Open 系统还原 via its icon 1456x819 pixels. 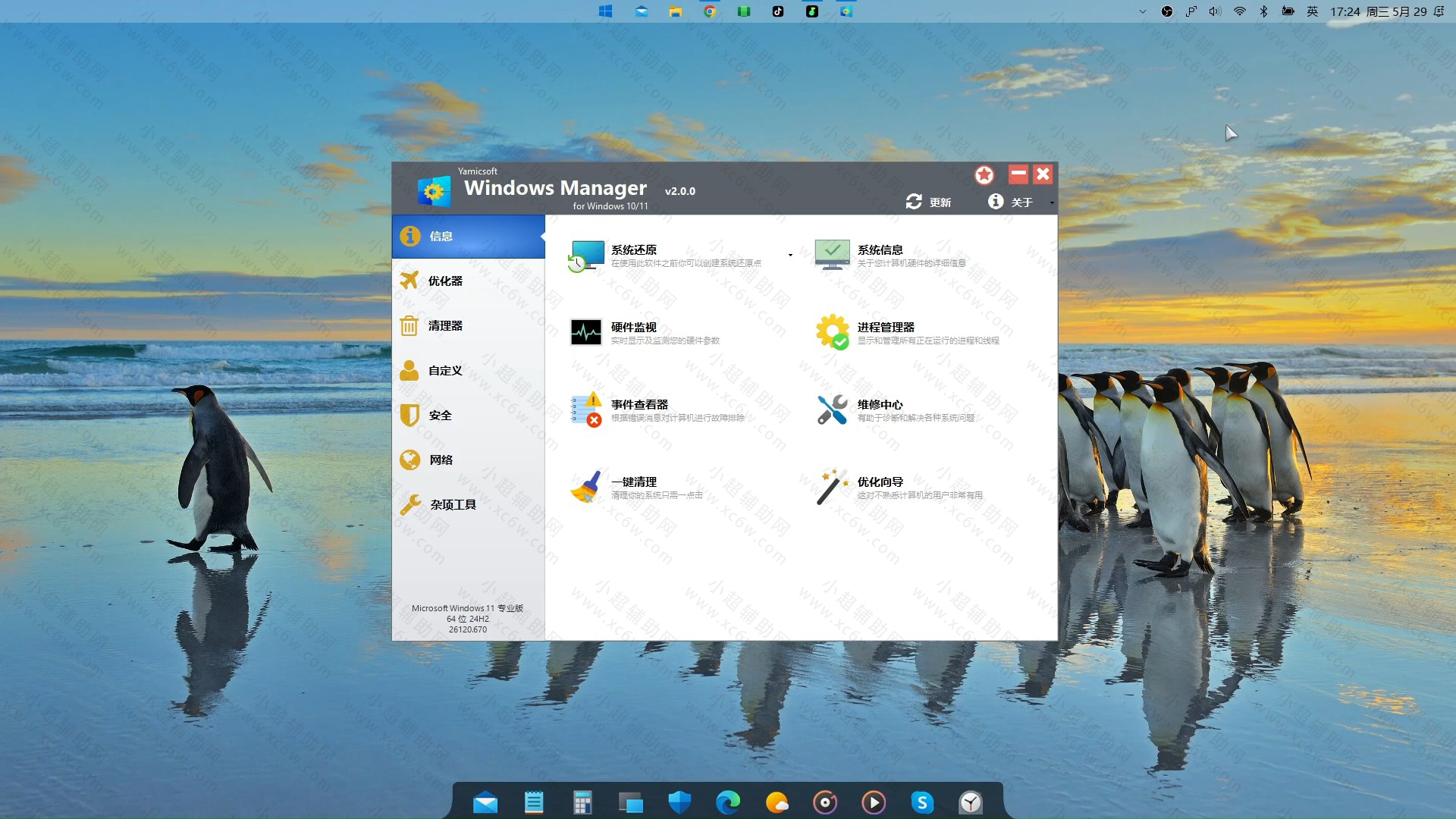click(x=587, y=255)
